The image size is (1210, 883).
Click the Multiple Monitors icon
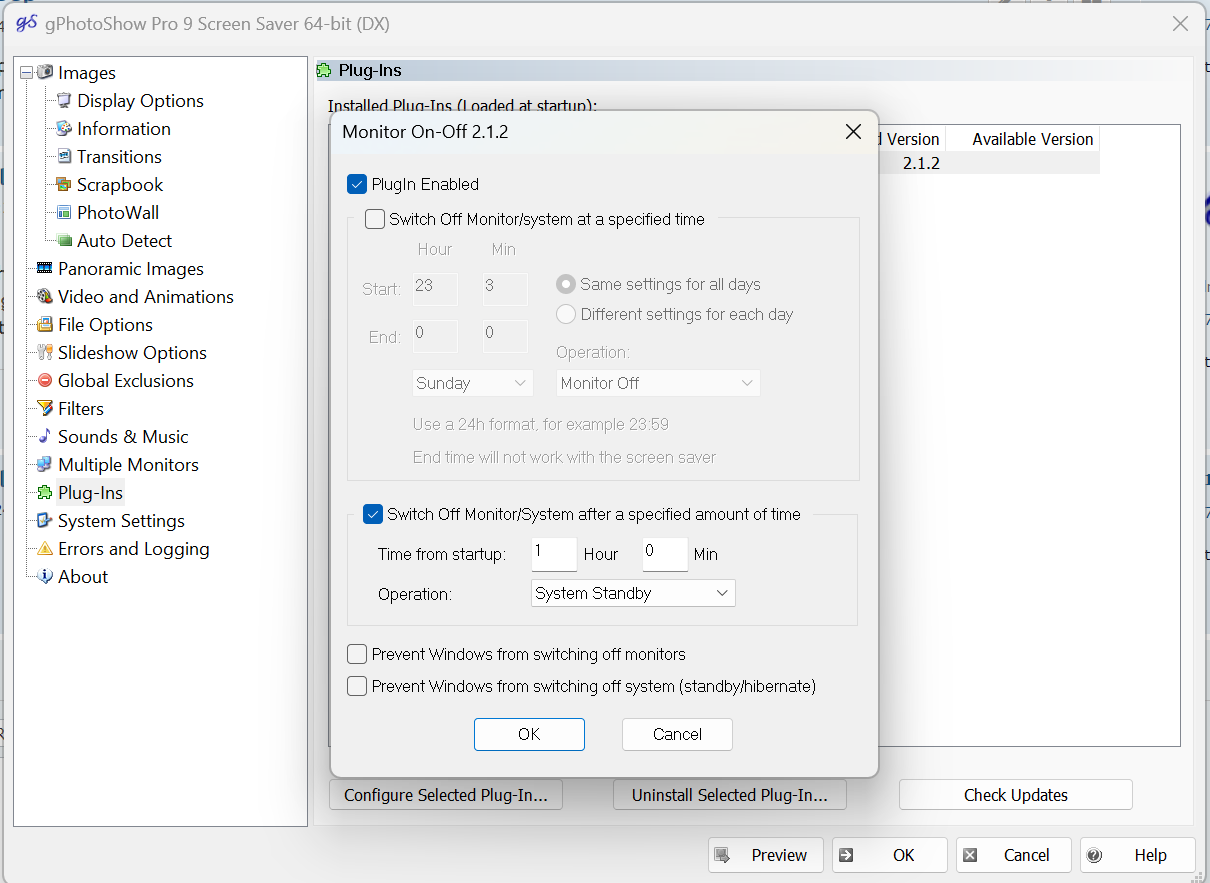coord(44,464)
